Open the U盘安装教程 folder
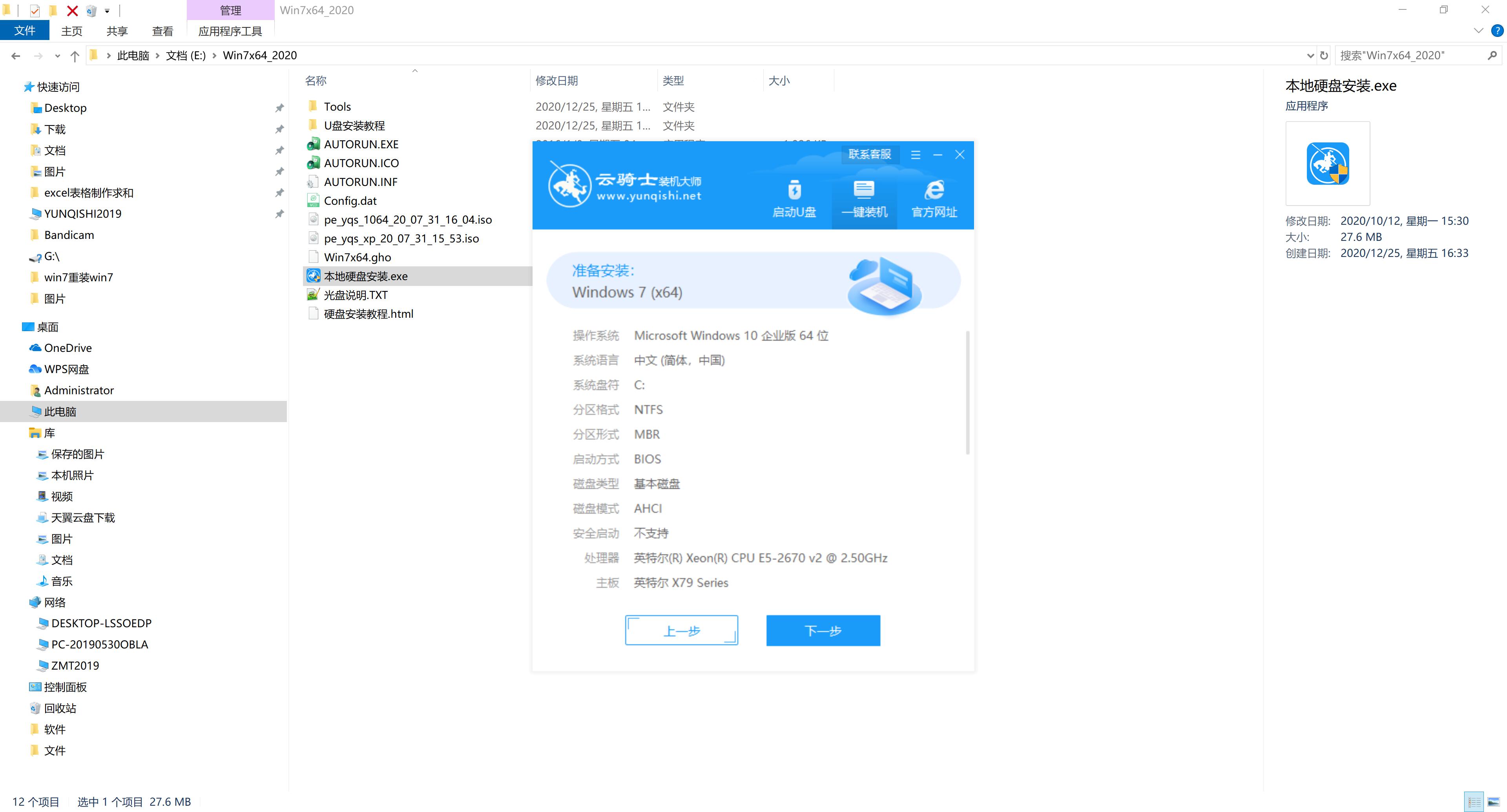 (x=355, y=125)
